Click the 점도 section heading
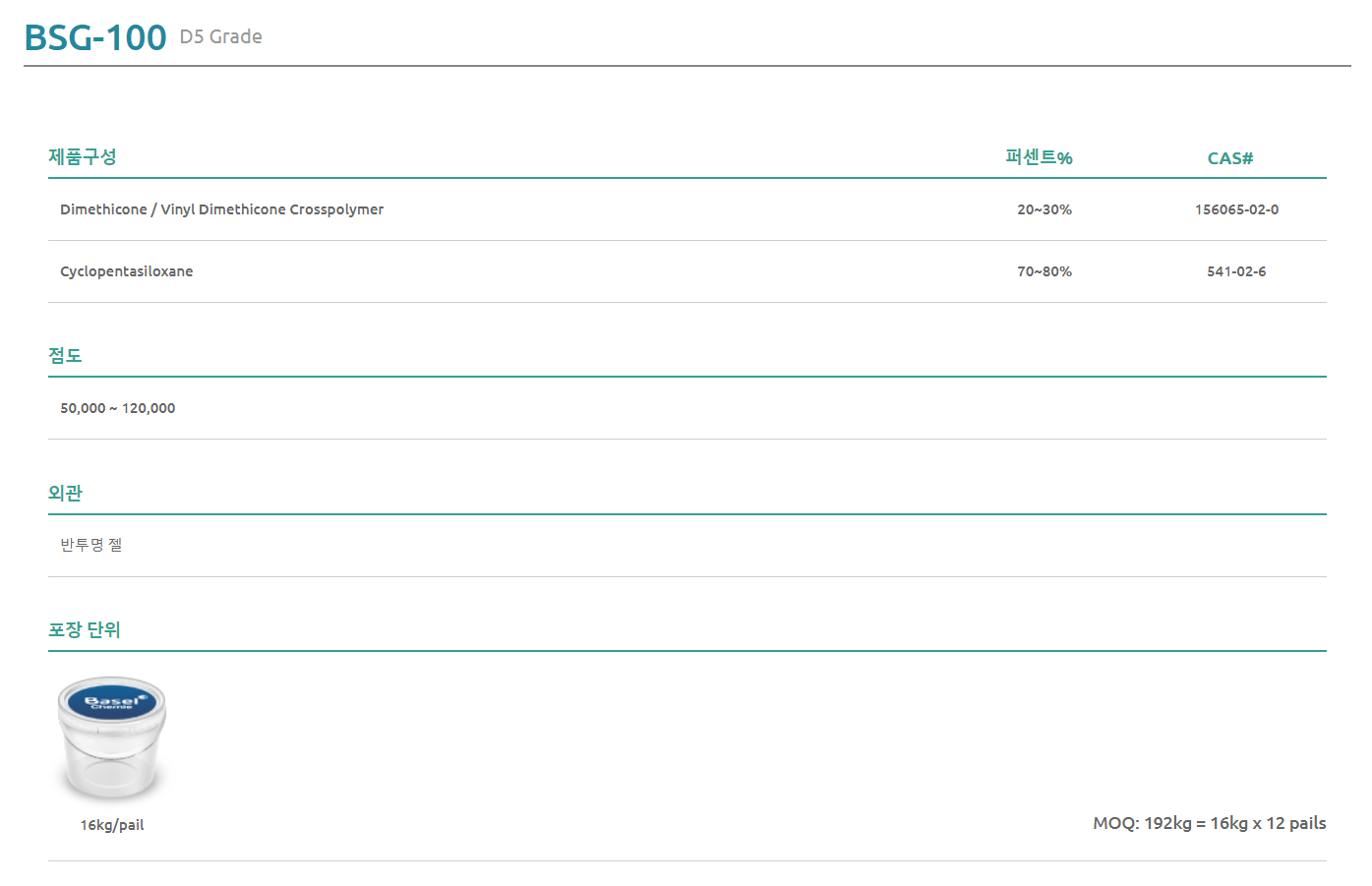1372x886 pixels. (65, 355)
